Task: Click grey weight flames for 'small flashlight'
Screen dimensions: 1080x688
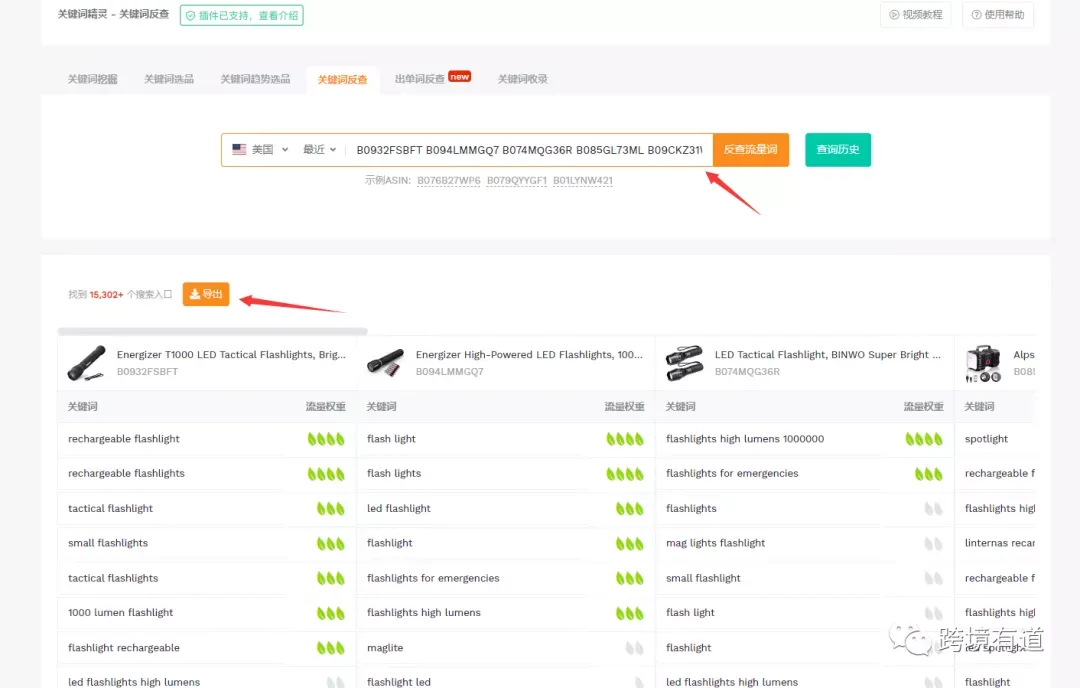Action: (933, 578)
